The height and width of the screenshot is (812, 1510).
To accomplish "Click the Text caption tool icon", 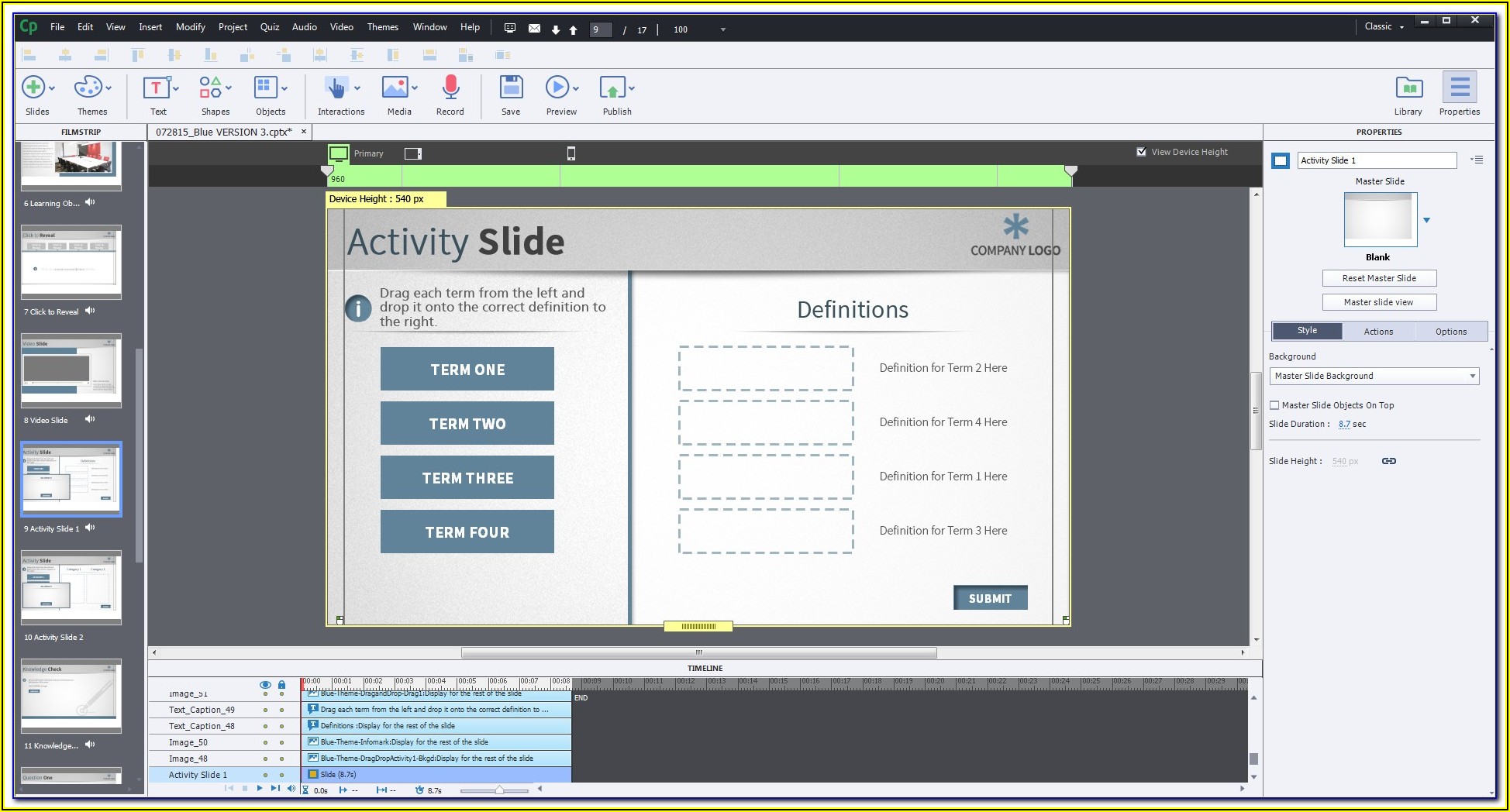I will [156, 88].
